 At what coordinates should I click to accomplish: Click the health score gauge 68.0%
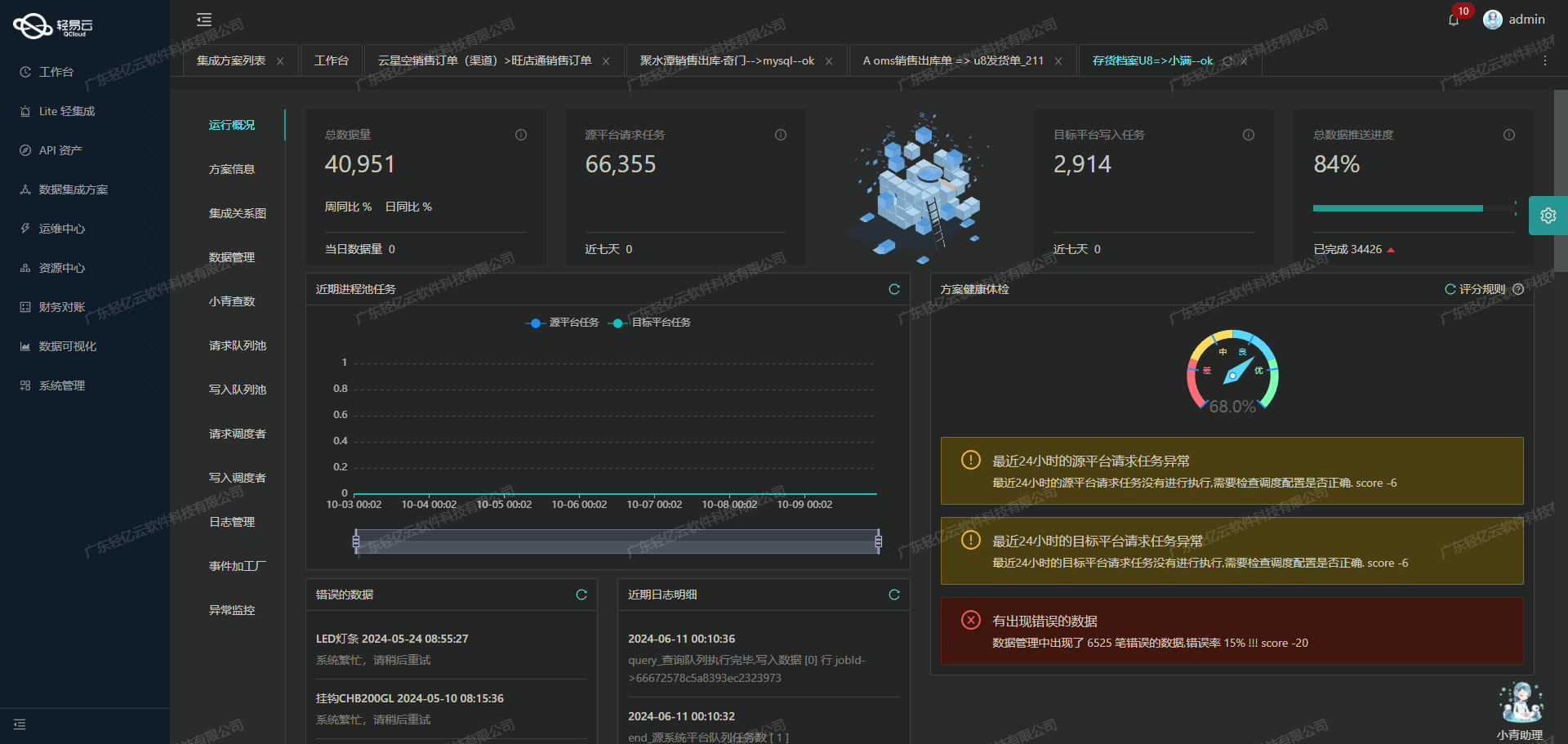[1232, 372]
